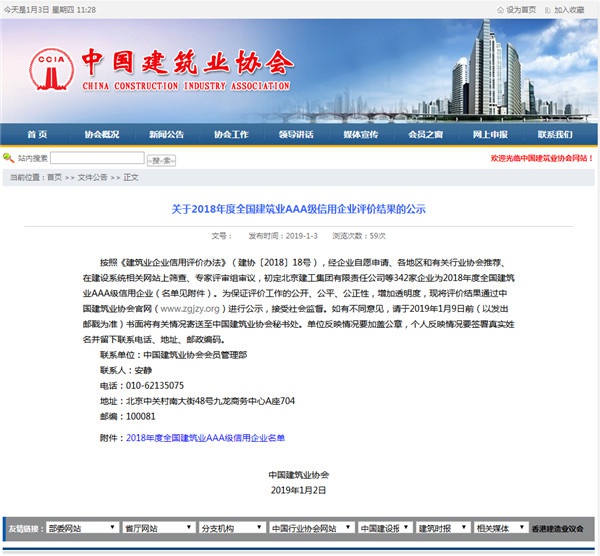Open the www.zgjzy.org link
The height and width of the screenshot is (556, 600).
click(x=190, y=308)
